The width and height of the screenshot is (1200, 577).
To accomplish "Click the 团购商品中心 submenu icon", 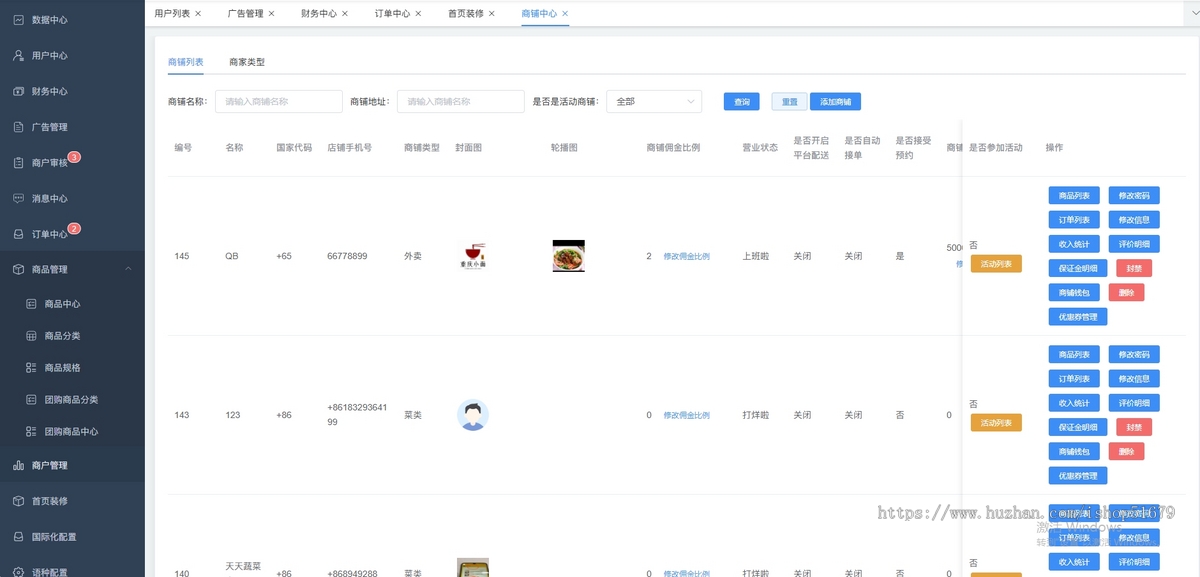I will [31, 432].
